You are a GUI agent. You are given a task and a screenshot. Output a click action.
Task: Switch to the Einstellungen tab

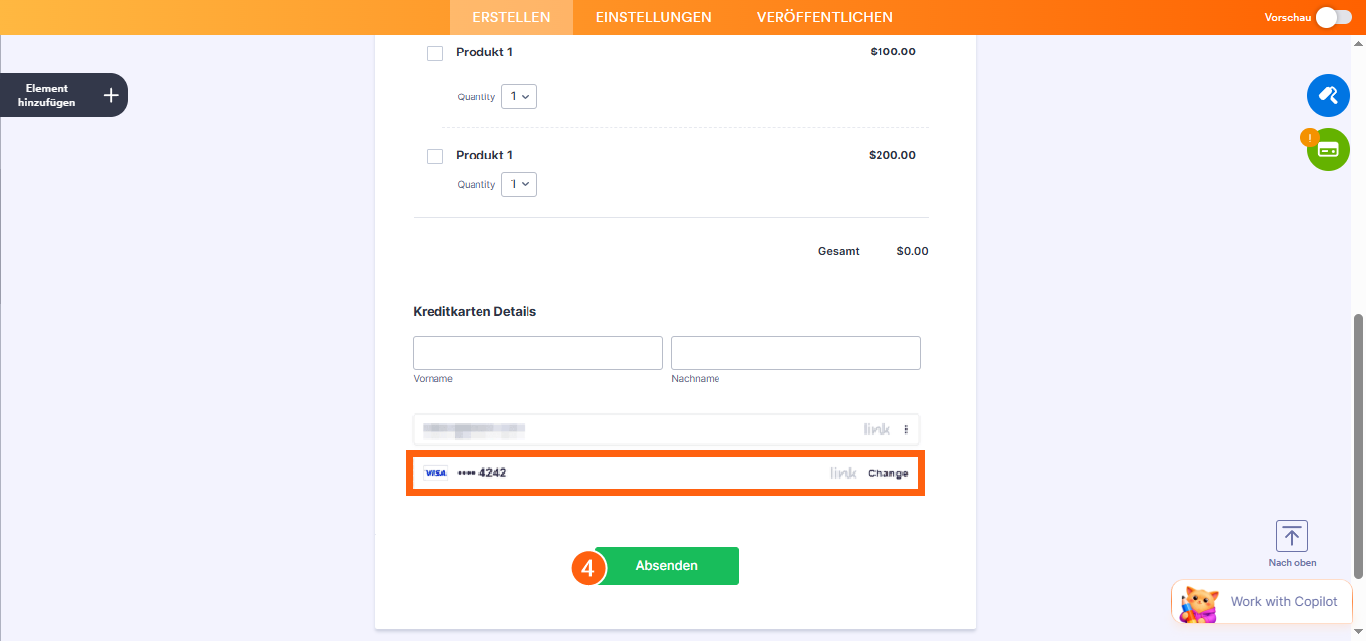tap(653, 17)
